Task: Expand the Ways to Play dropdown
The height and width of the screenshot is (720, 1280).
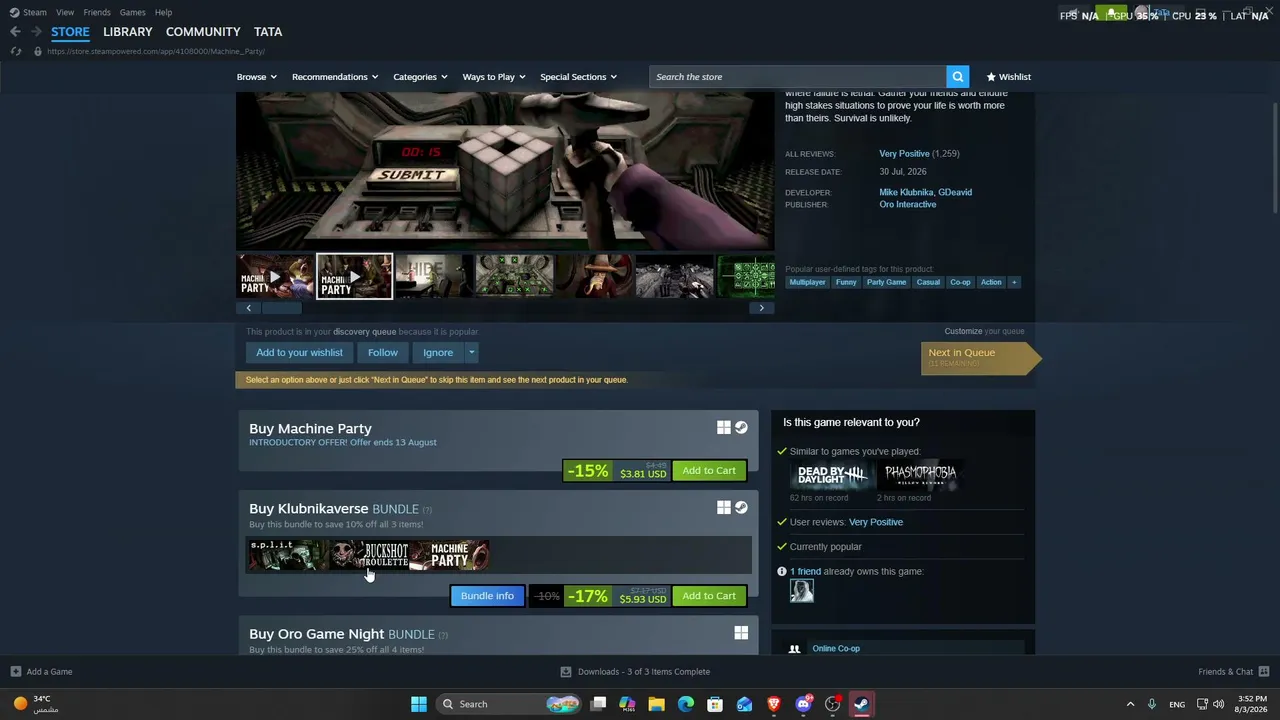Action: pos(494,77)
